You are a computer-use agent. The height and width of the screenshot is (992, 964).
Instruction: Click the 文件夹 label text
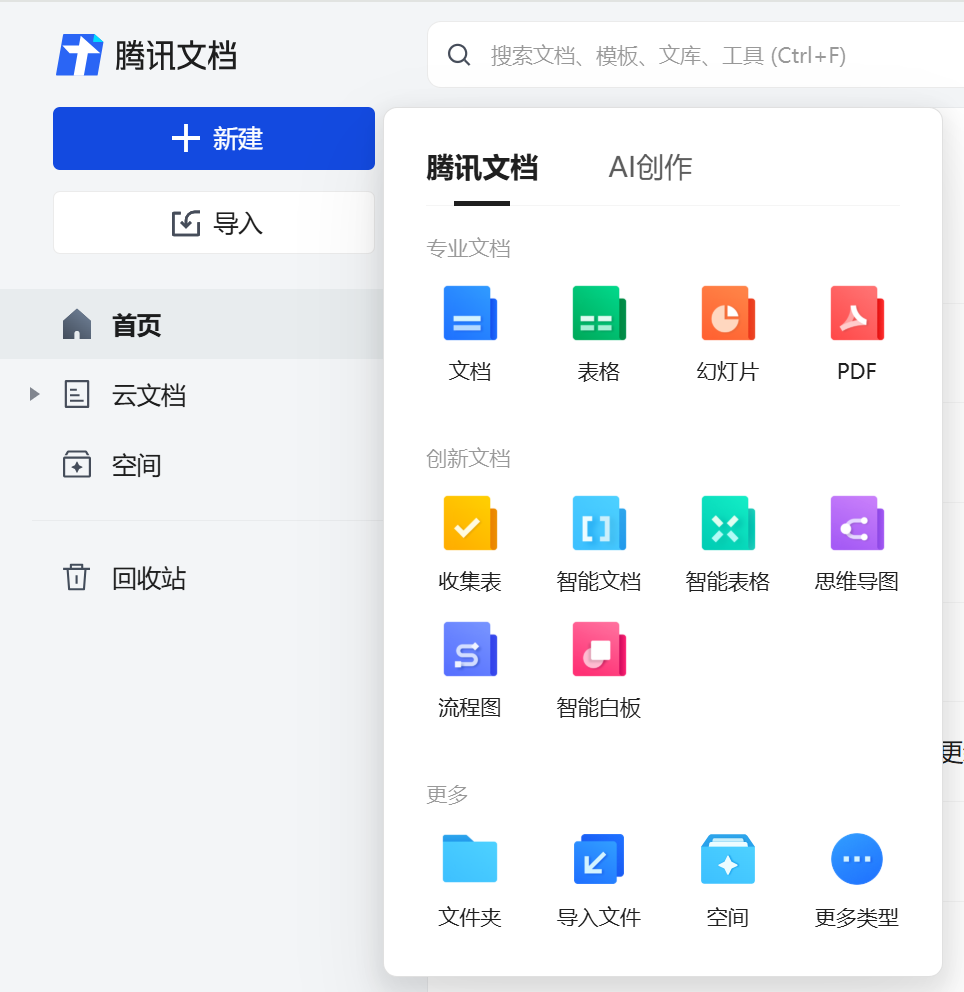470,917
